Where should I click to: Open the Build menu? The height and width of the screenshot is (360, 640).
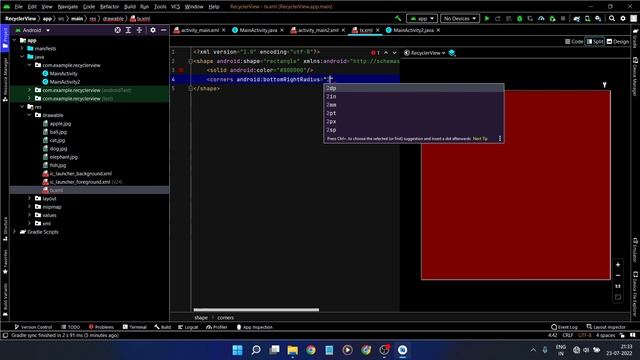tap(129, 7)
